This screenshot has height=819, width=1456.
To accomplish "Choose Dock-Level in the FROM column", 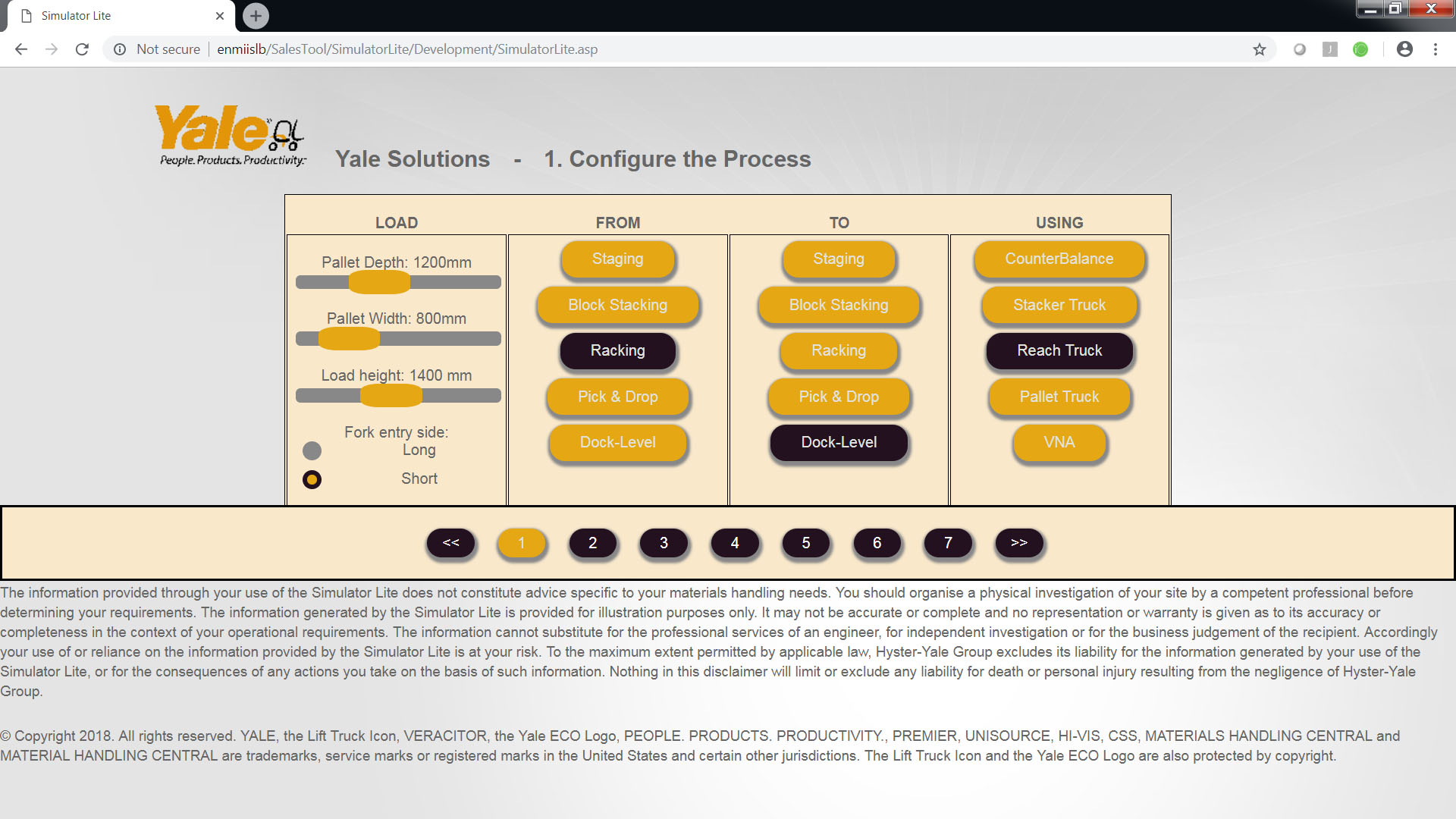I will pos(617,442).
